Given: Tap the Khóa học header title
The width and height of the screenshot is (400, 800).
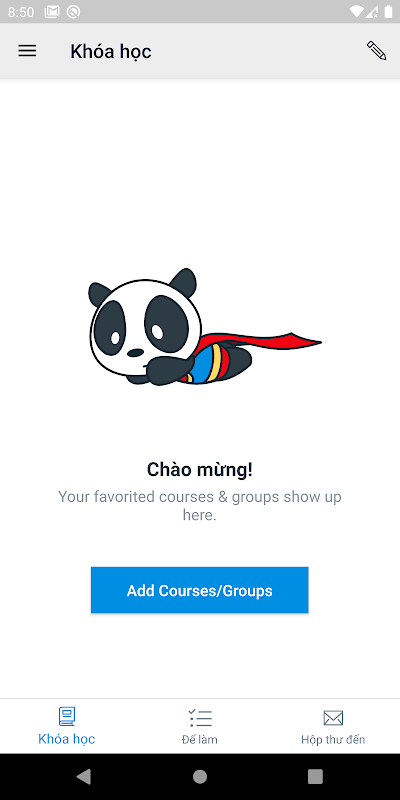Looking at the screenshot, I should [x=111, y=52].
